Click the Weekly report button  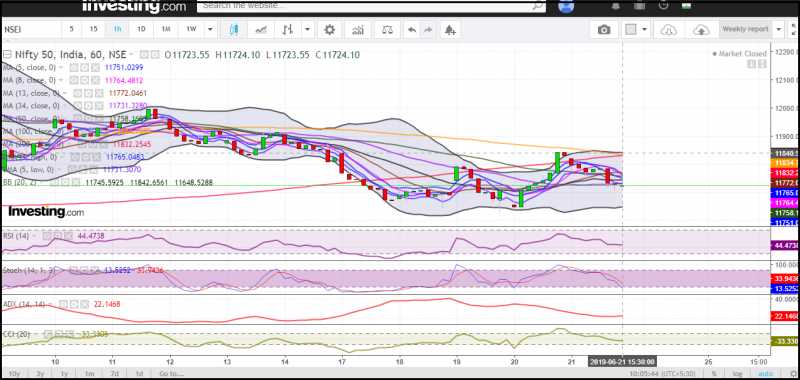(x=745, y=30)
